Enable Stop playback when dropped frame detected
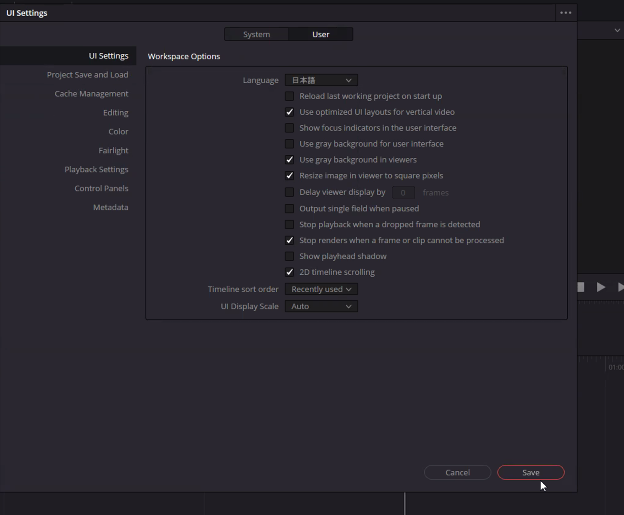Screen dimensions: 624x515 pos(290,225)
